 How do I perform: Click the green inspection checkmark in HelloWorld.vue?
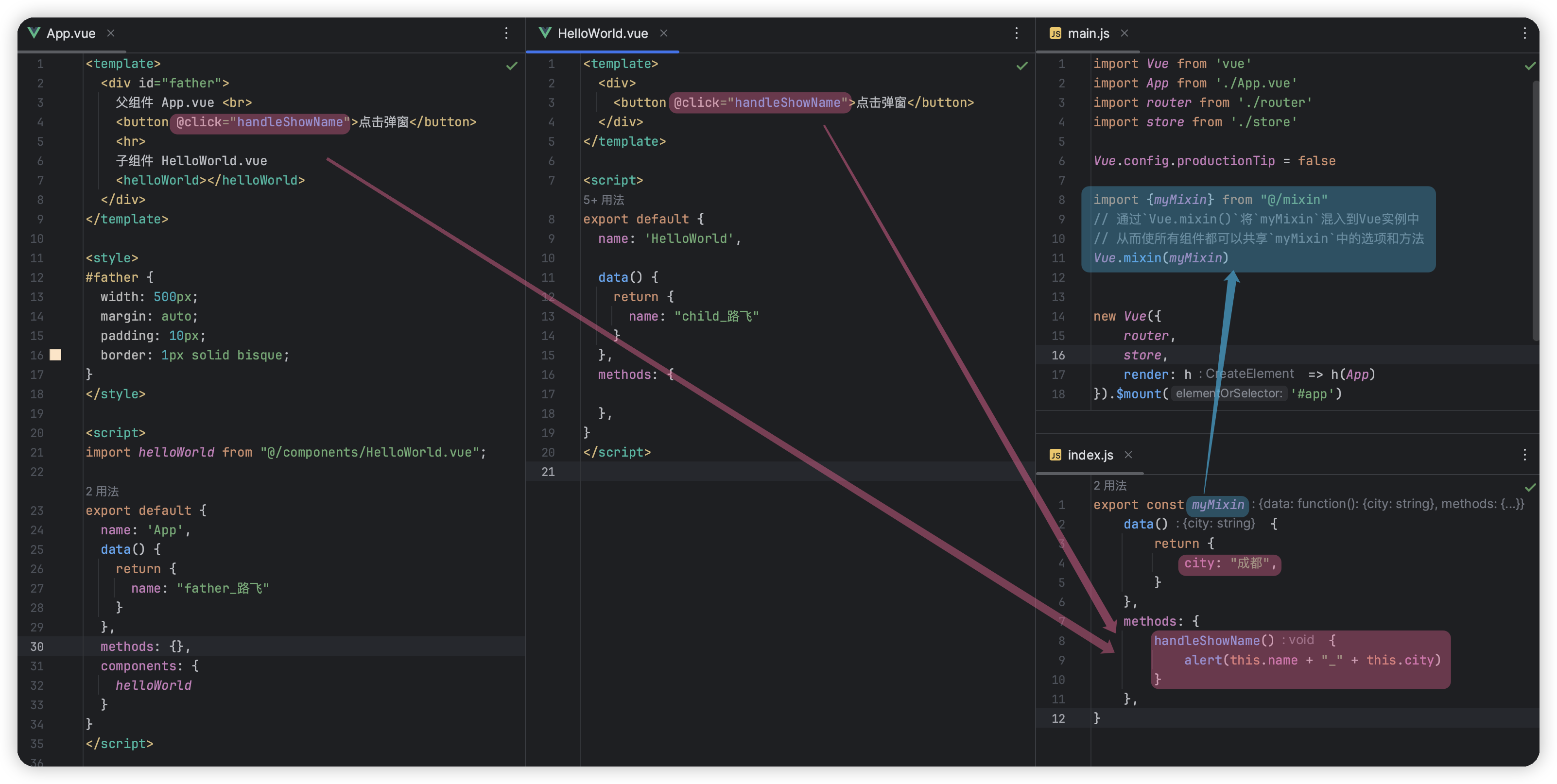1021,65
